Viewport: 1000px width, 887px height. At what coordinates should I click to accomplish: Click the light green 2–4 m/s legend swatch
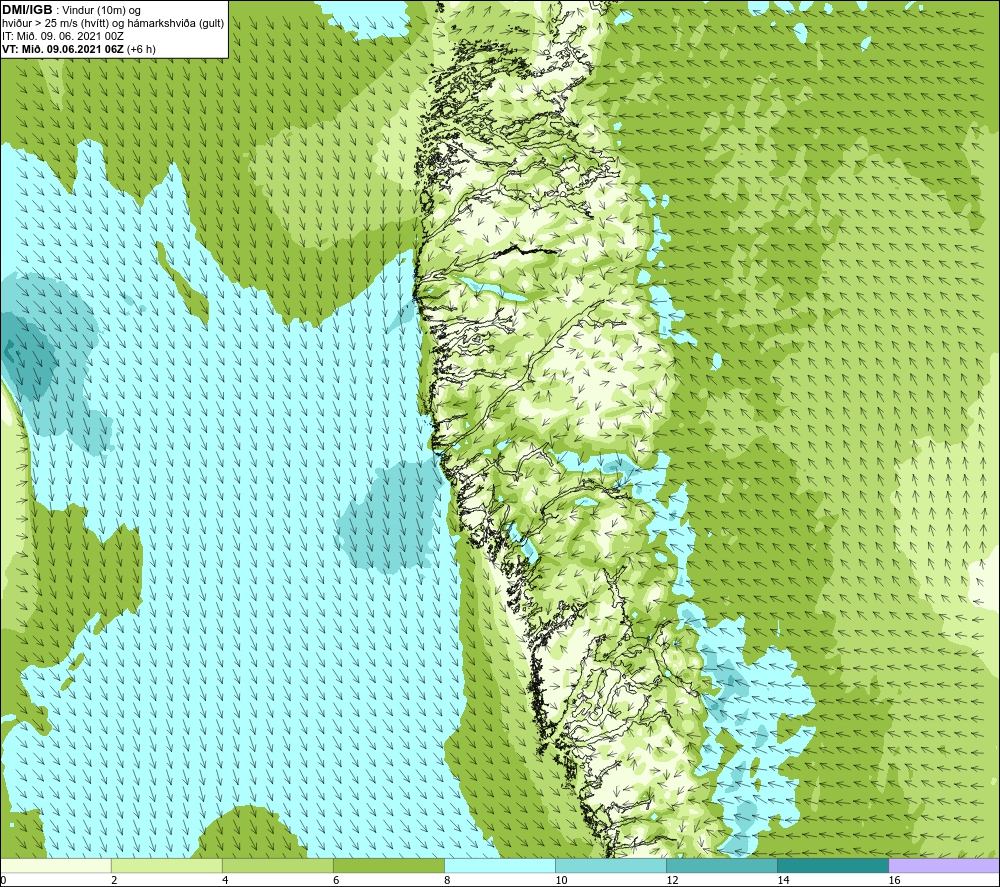166,865
